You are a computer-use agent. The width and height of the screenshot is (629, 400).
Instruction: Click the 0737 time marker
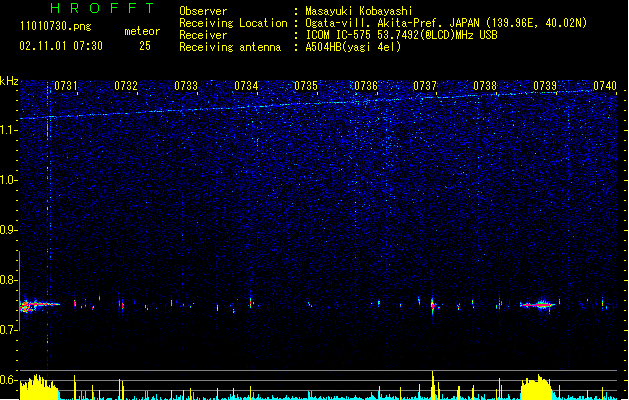(425, 86)
